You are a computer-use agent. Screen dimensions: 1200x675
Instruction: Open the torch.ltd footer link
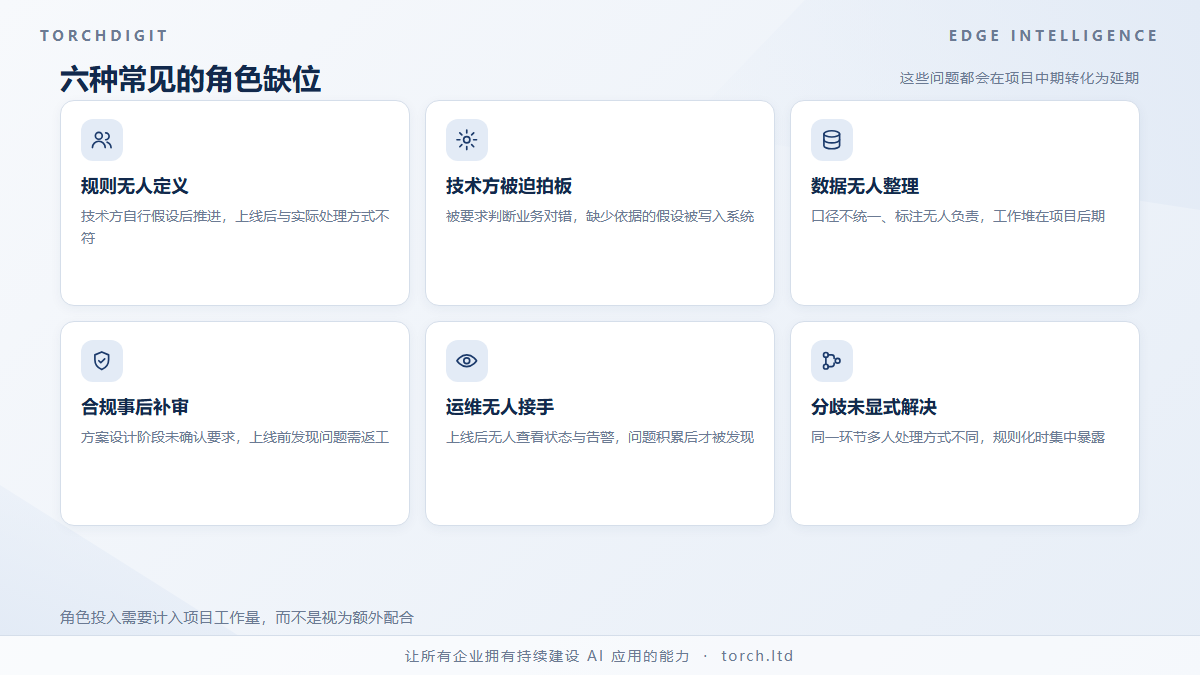(x=757, y=656)
